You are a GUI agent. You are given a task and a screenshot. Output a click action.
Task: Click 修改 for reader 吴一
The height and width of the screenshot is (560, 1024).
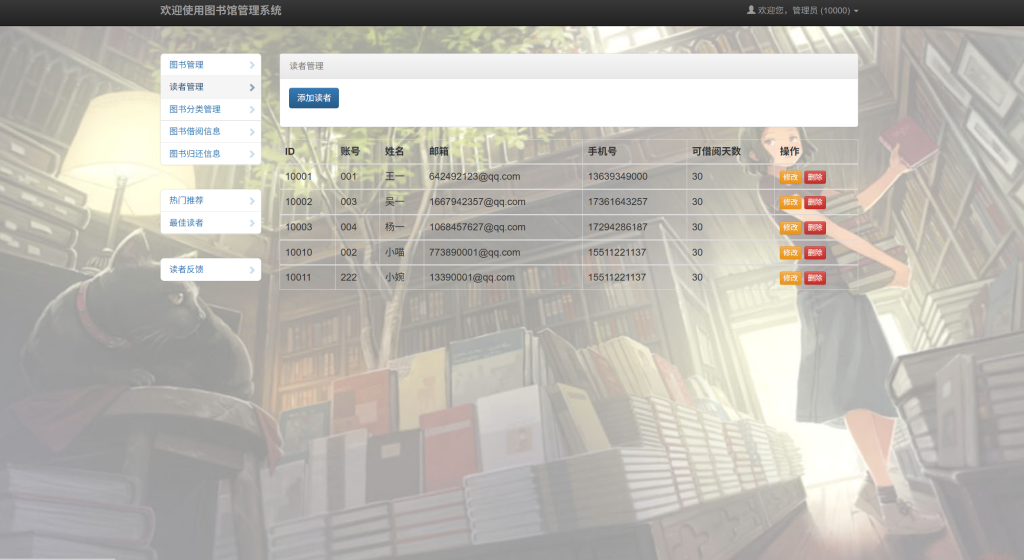pyautogui.click(x=790, y=202)
